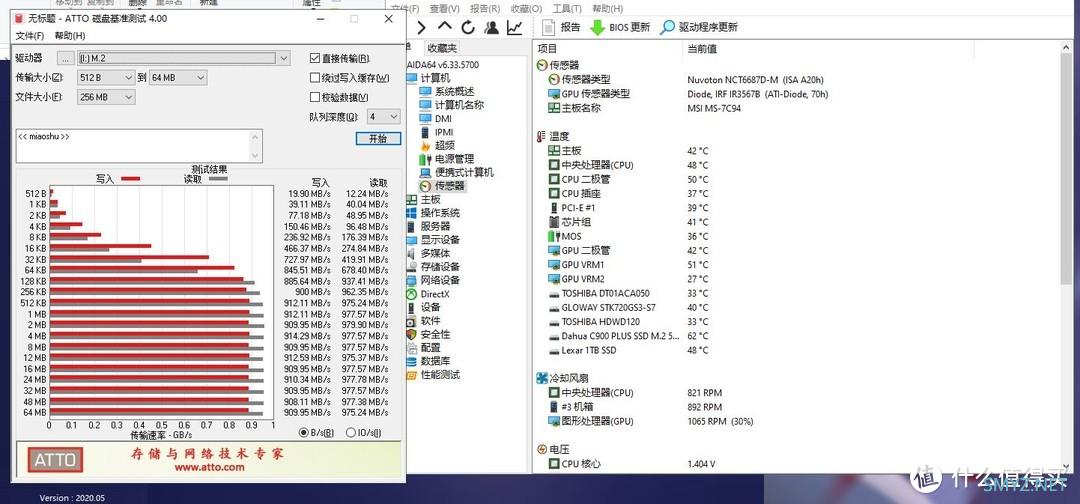The height and width of the screenshot is (504, 1080).
Task: Click 服务器 node in tree
Action: pos(428,227)
